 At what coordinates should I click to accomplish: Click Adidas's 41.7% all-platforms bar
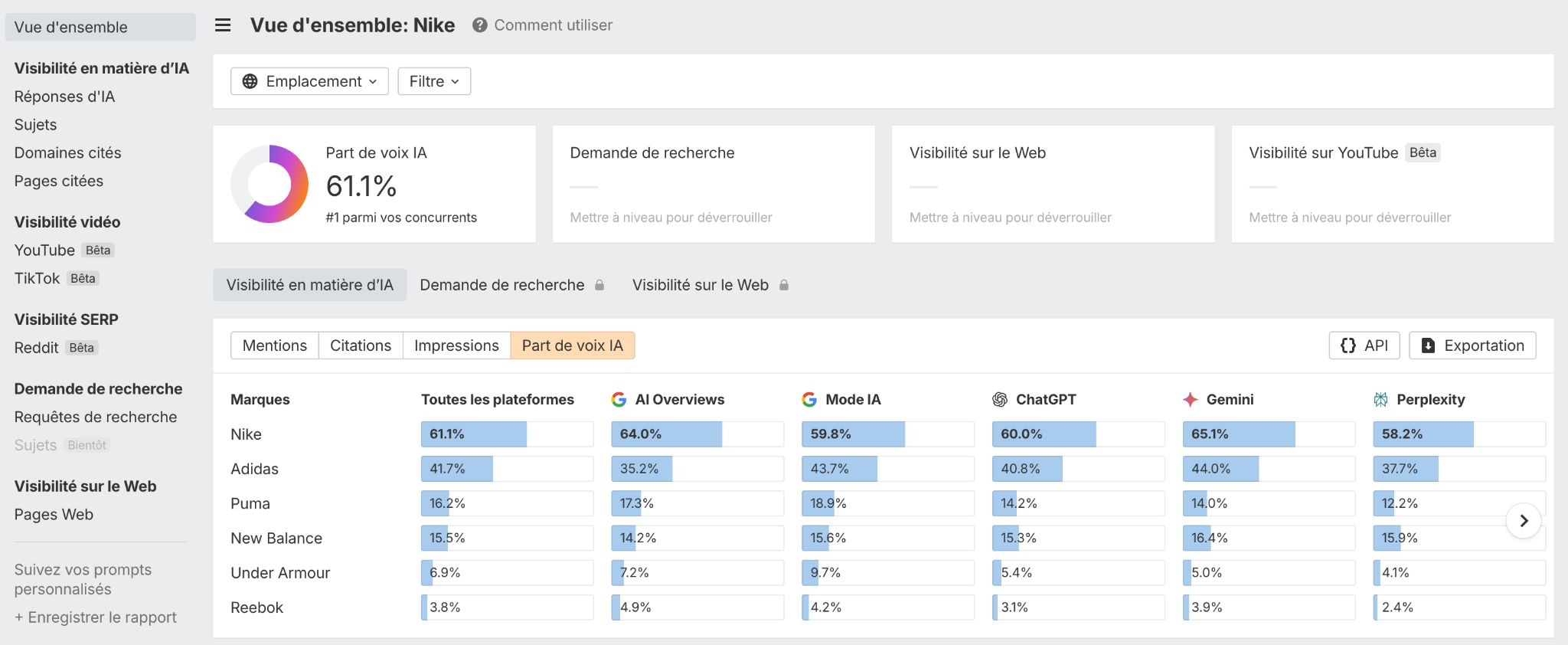pos(507,469)
